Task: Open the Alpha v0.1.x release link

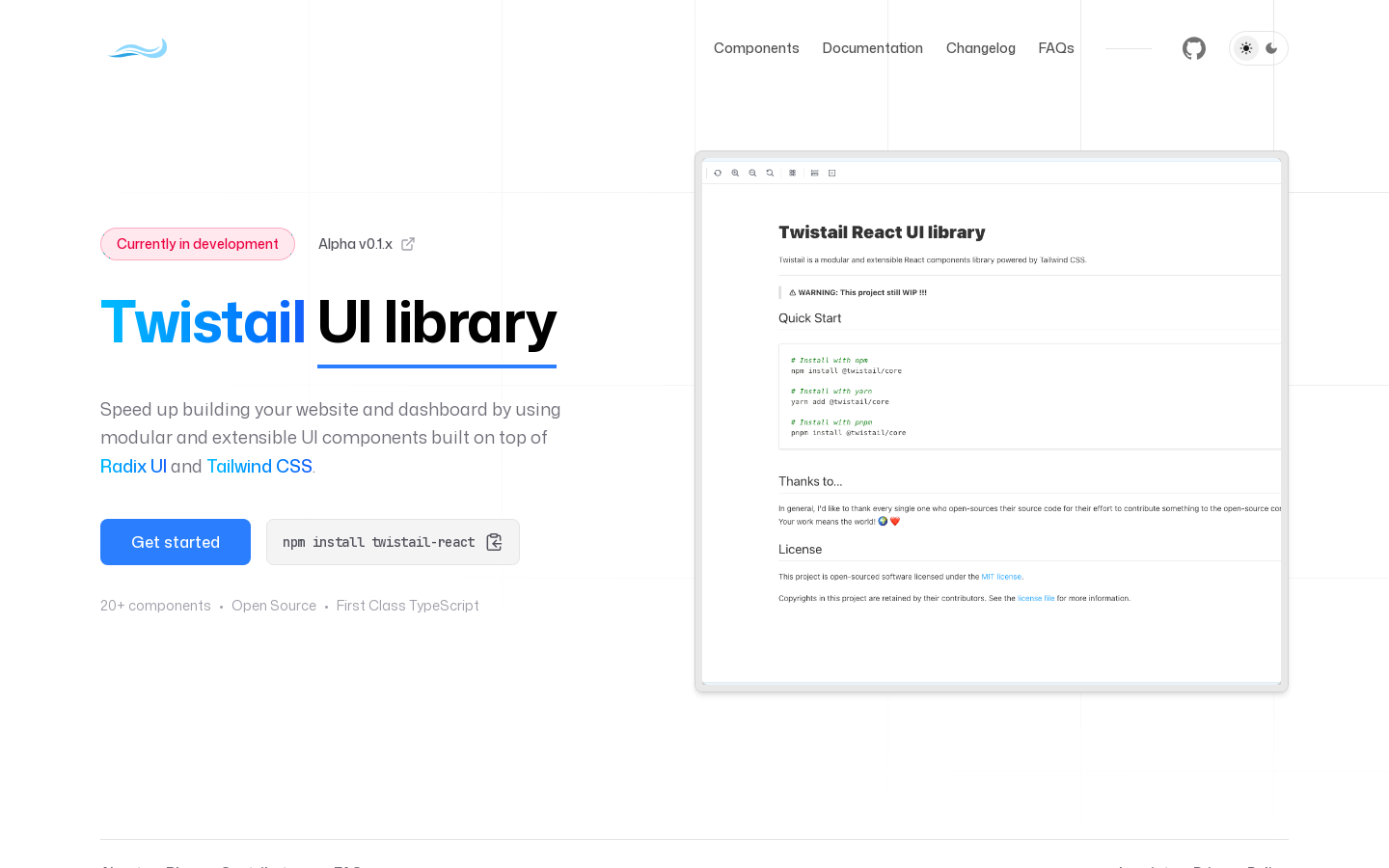Action: tap(367, 244)
